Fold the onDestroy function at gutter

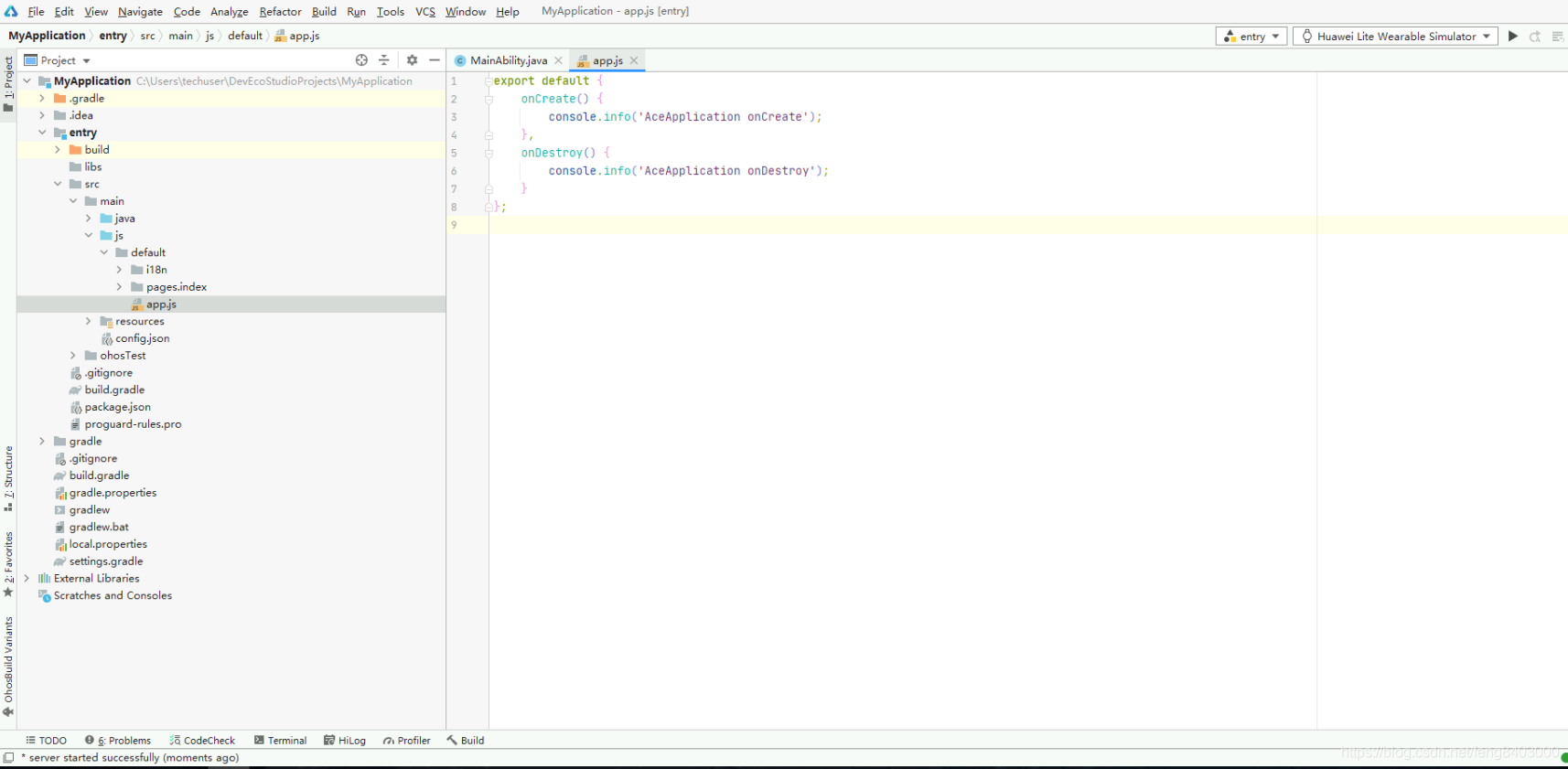[x=489, y=153]
